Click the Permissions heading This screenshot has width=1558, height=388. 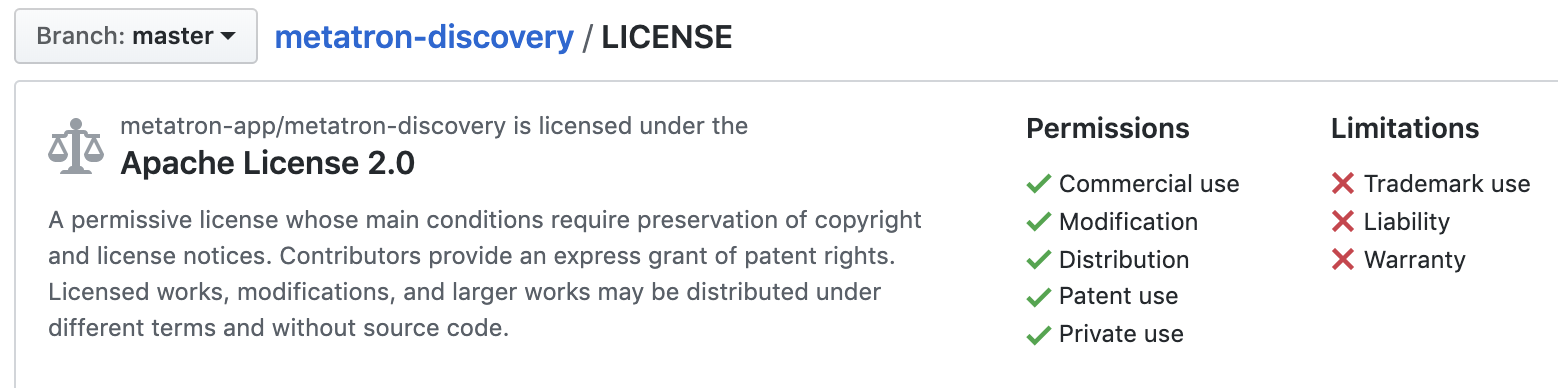tap(1108, 129)
